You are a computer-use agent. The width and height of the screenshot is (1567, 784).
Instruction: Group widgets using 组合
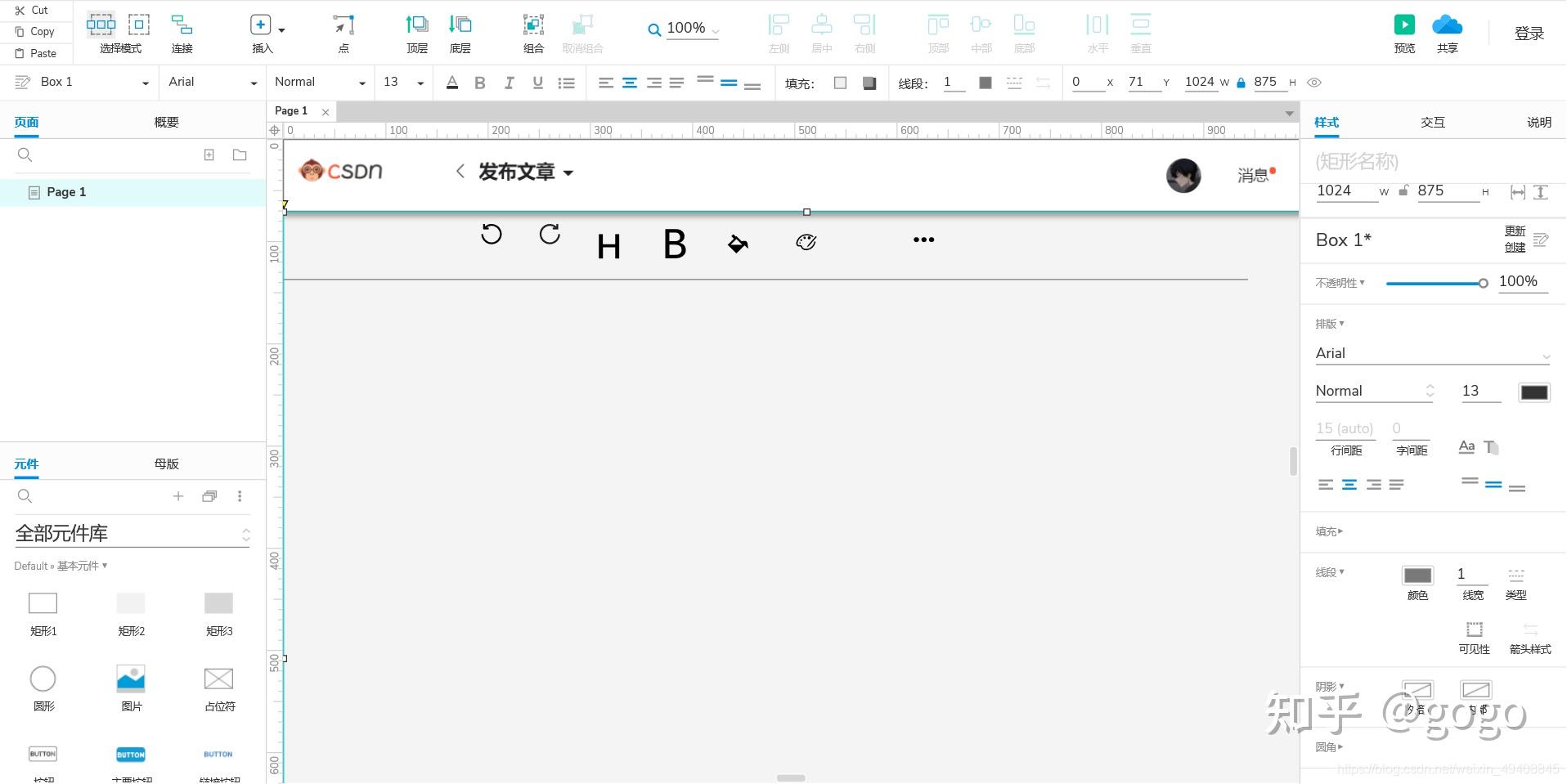(533, 34)
